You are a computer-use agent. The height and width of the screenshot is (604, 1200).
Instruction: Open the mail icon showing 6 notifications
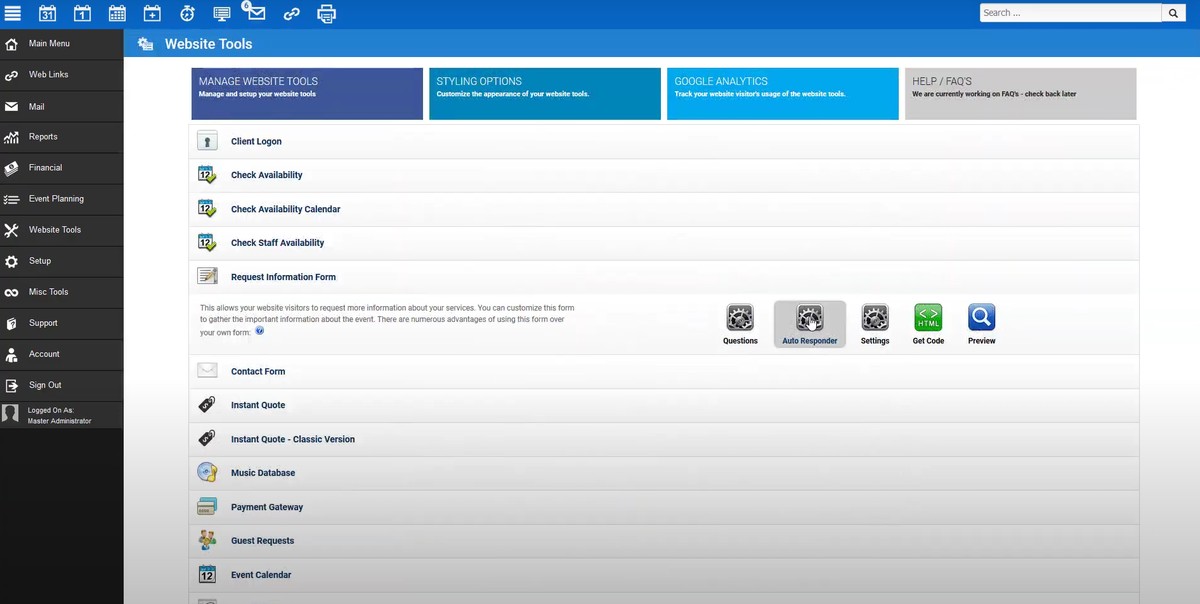[x=256, y=13]
